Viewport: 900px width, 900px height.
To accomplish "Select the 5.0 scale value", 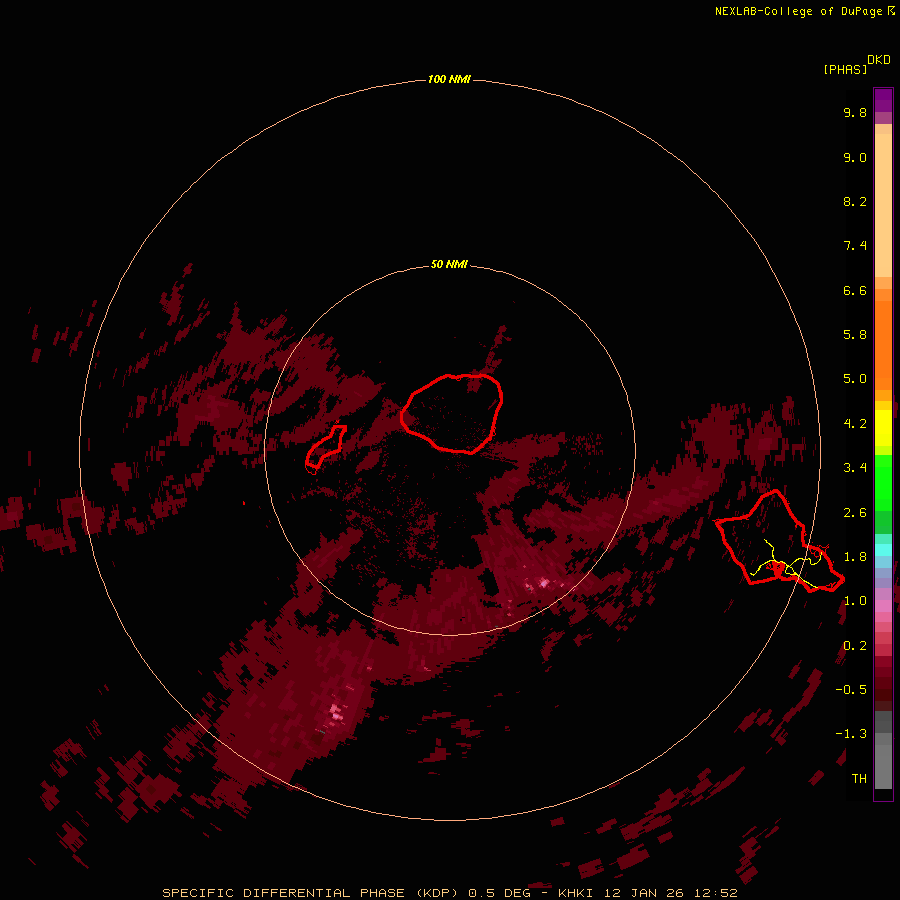I will point(855,379).
